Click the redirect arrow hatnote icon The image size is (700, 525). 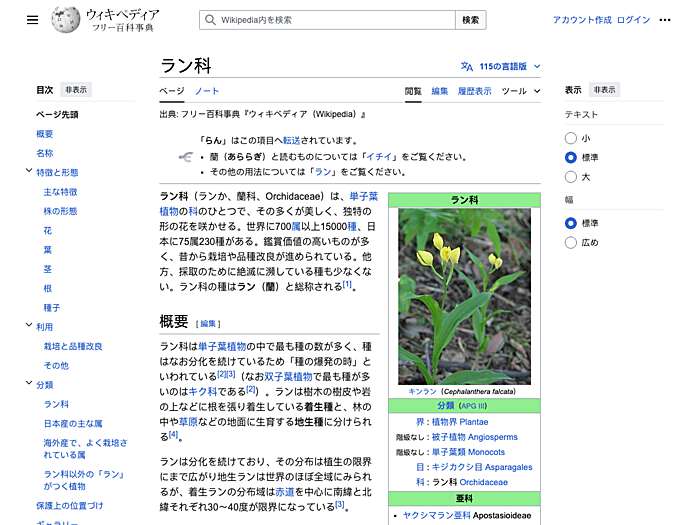(186, 157)
